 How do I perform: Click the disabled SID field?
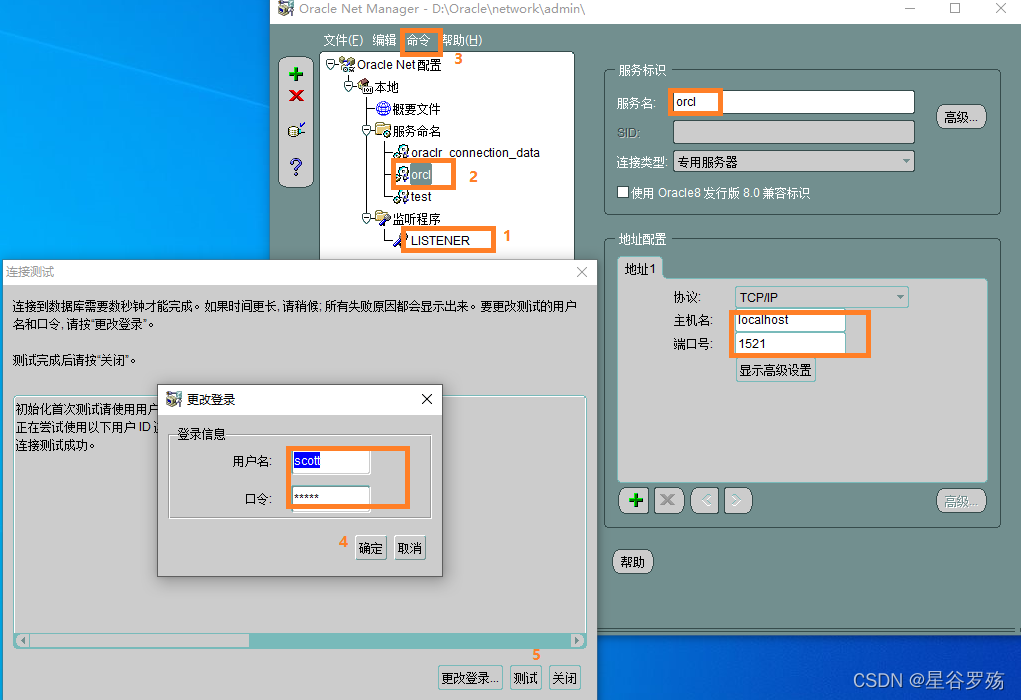(794, 132)
